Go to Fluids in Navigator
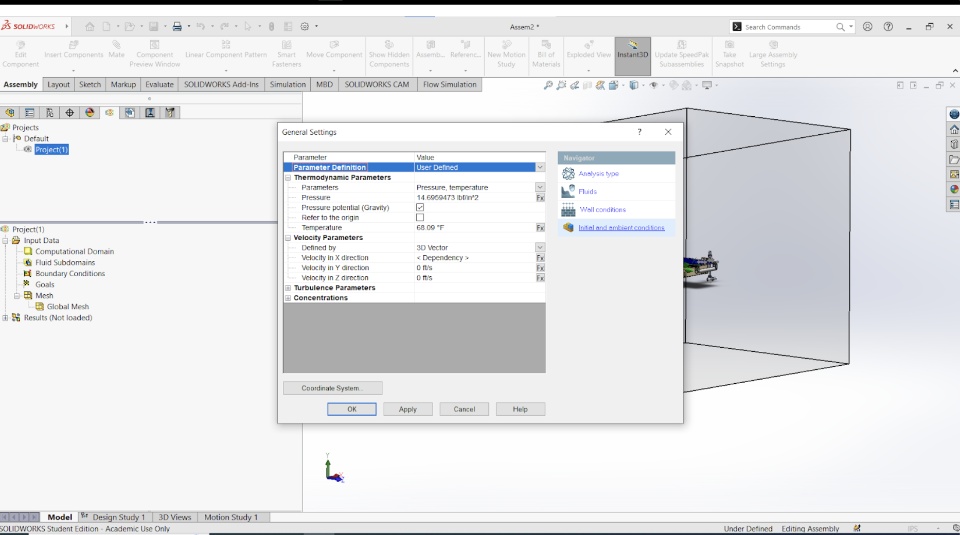The image size is (960, 535). click(587, 192)
